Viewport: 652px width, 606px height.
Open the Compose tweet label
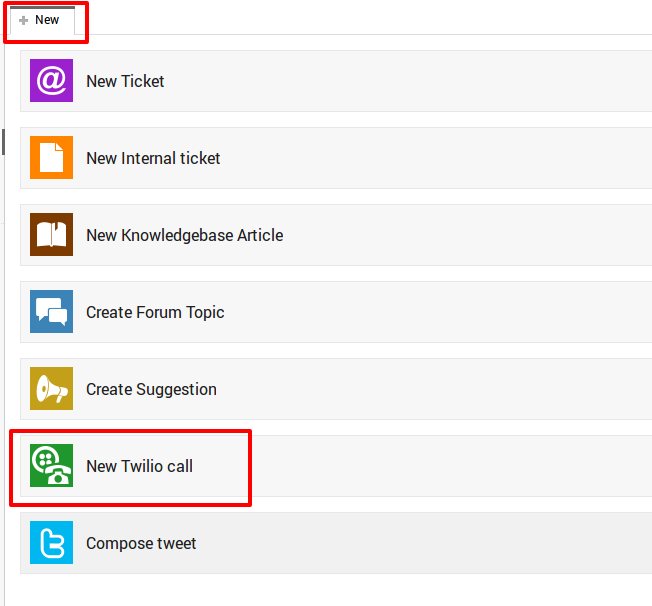pos(141,543)
